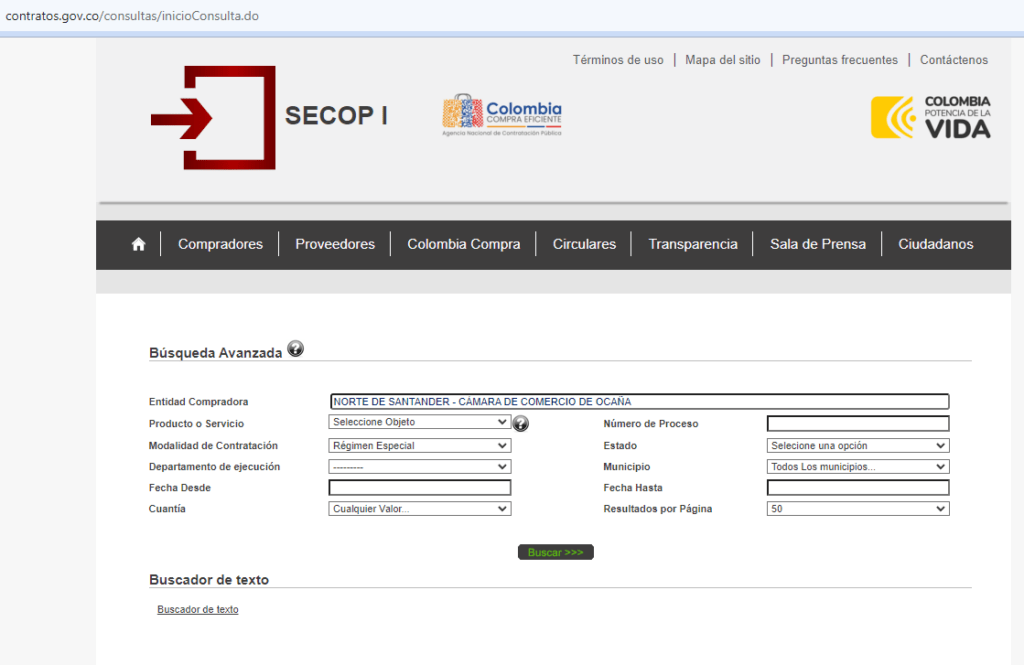Screen dimensions: 1024x665
Task: Focus the Fecha Hasta input field
Action: pyautogui.click(x=858, y=487)
